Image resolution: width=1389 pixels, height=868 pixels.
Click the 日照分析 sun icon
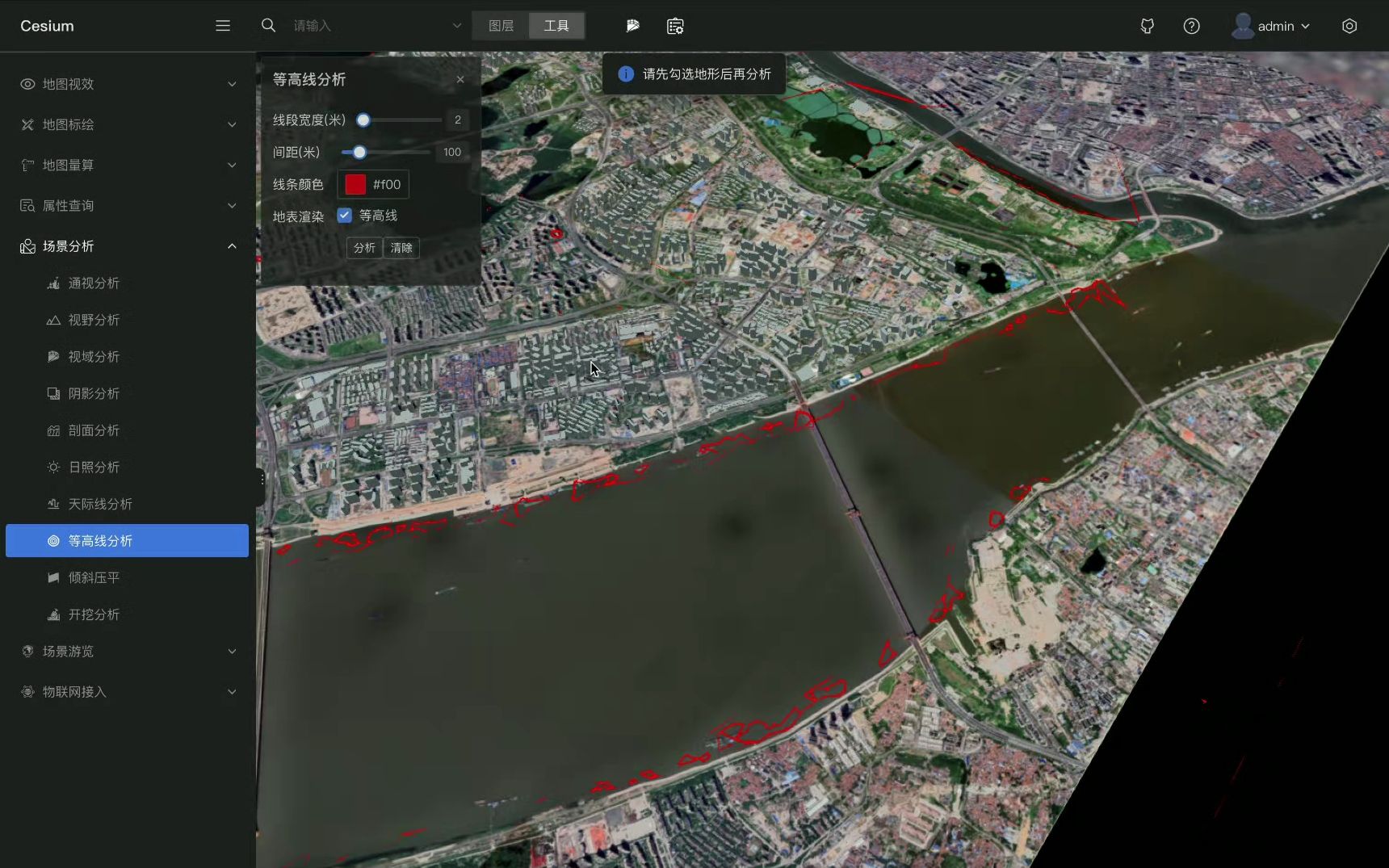(53, 467)
